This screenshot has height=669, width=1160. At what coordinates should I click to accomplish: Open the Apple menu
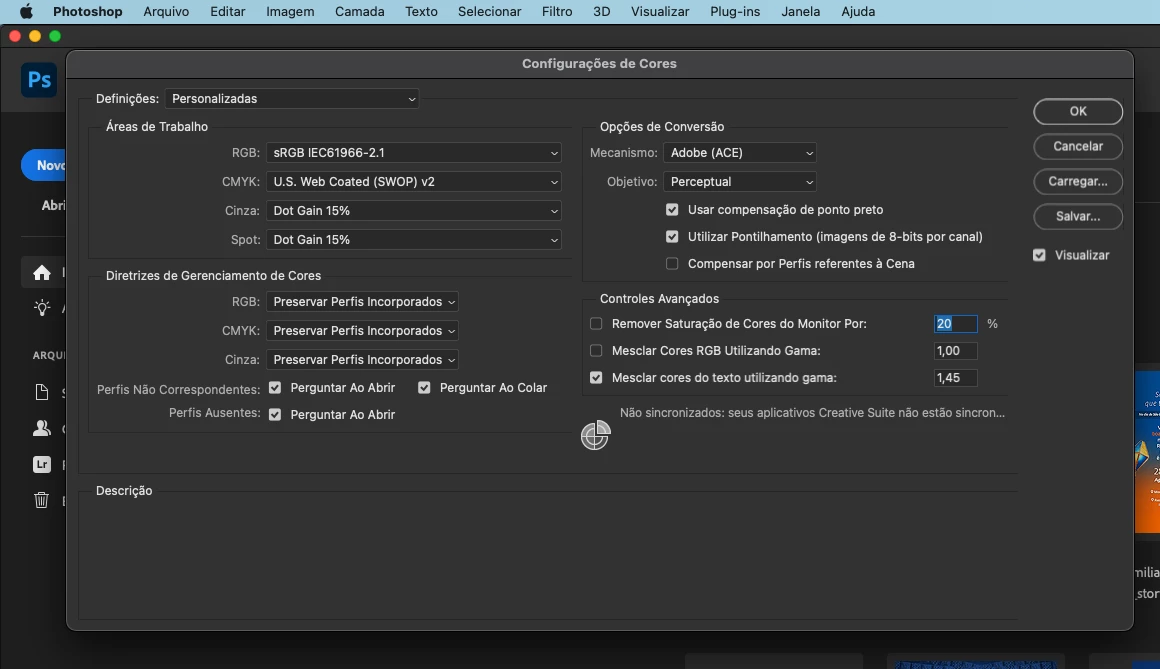click(x=26, y=12)
